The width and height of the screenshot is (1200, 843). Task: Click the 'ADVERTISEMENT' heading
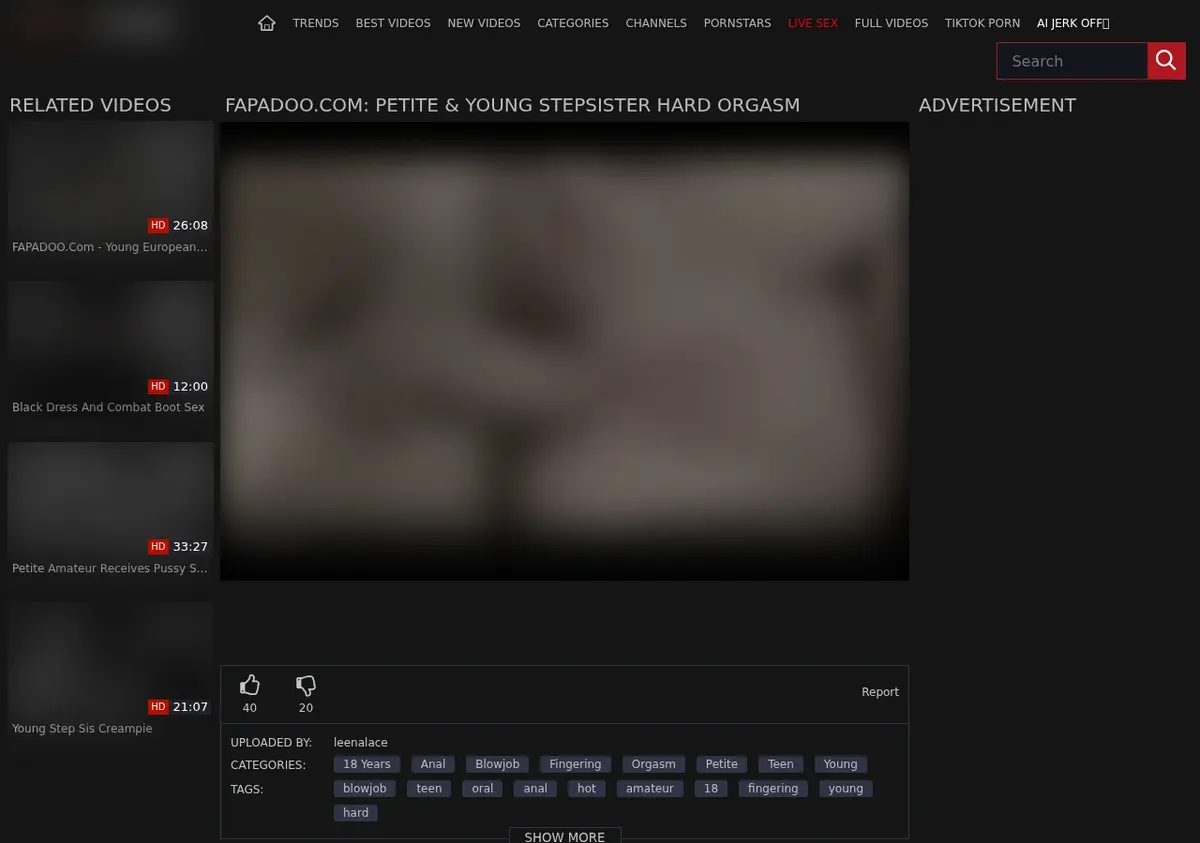pyautogui.click(x=997, y=105)
